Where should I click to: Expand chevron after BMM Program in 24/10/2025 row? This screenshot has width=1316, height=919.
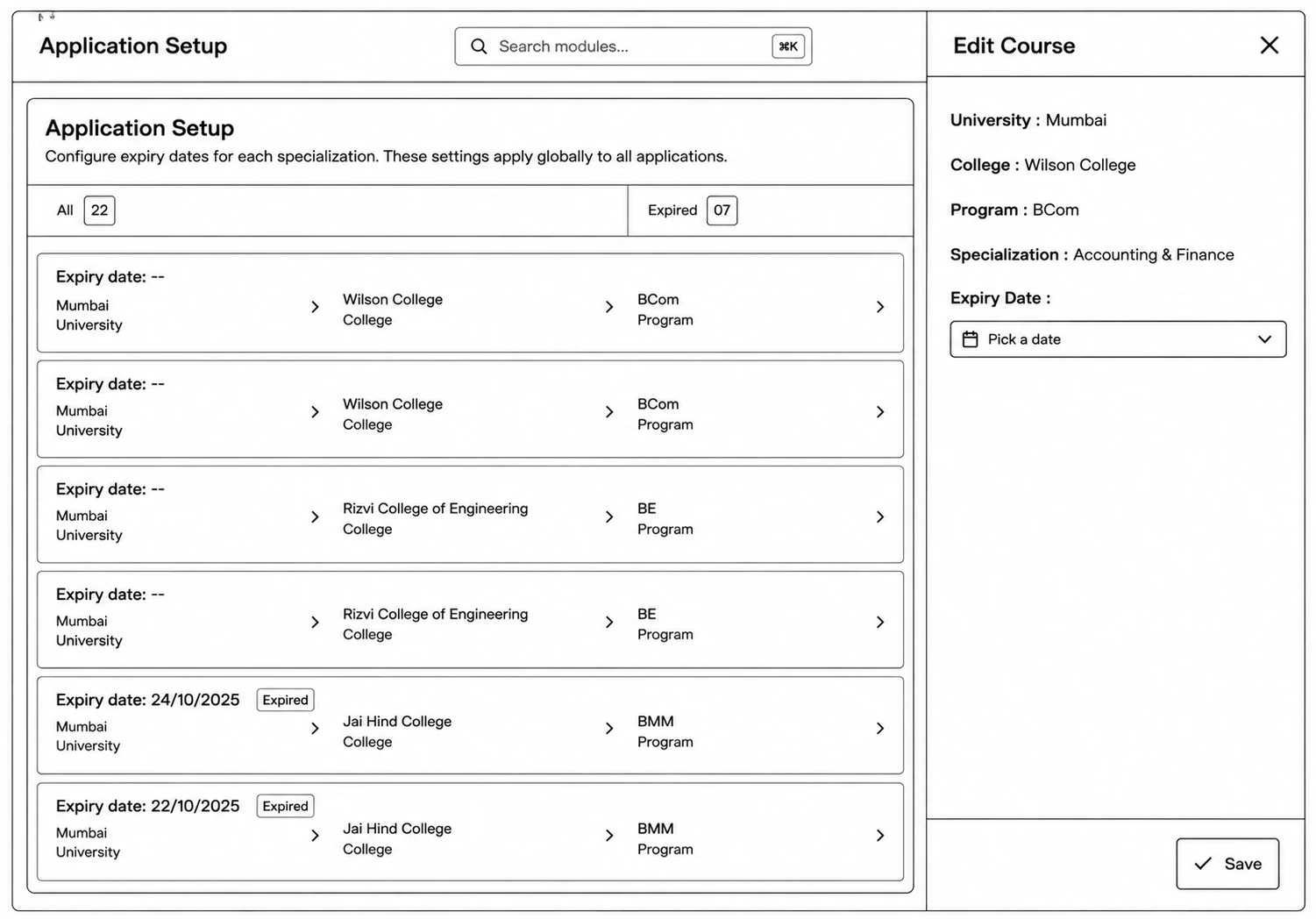point(880,729)
